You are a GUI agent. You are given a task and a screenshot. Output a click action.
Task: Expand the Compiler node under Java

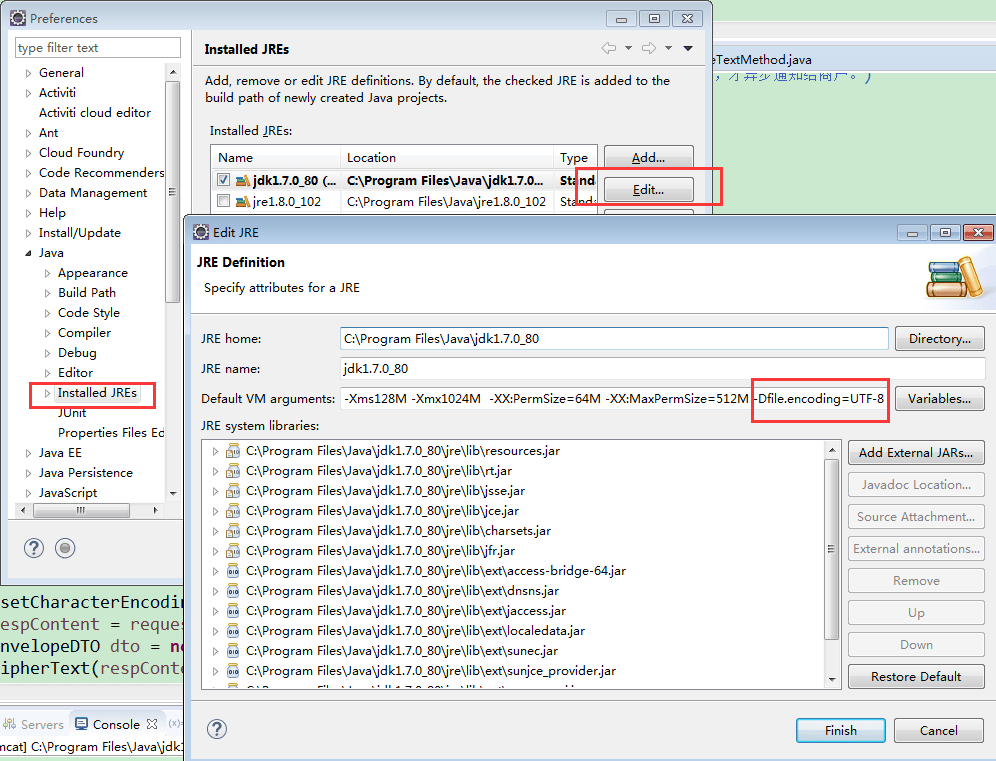coord(48,333)
